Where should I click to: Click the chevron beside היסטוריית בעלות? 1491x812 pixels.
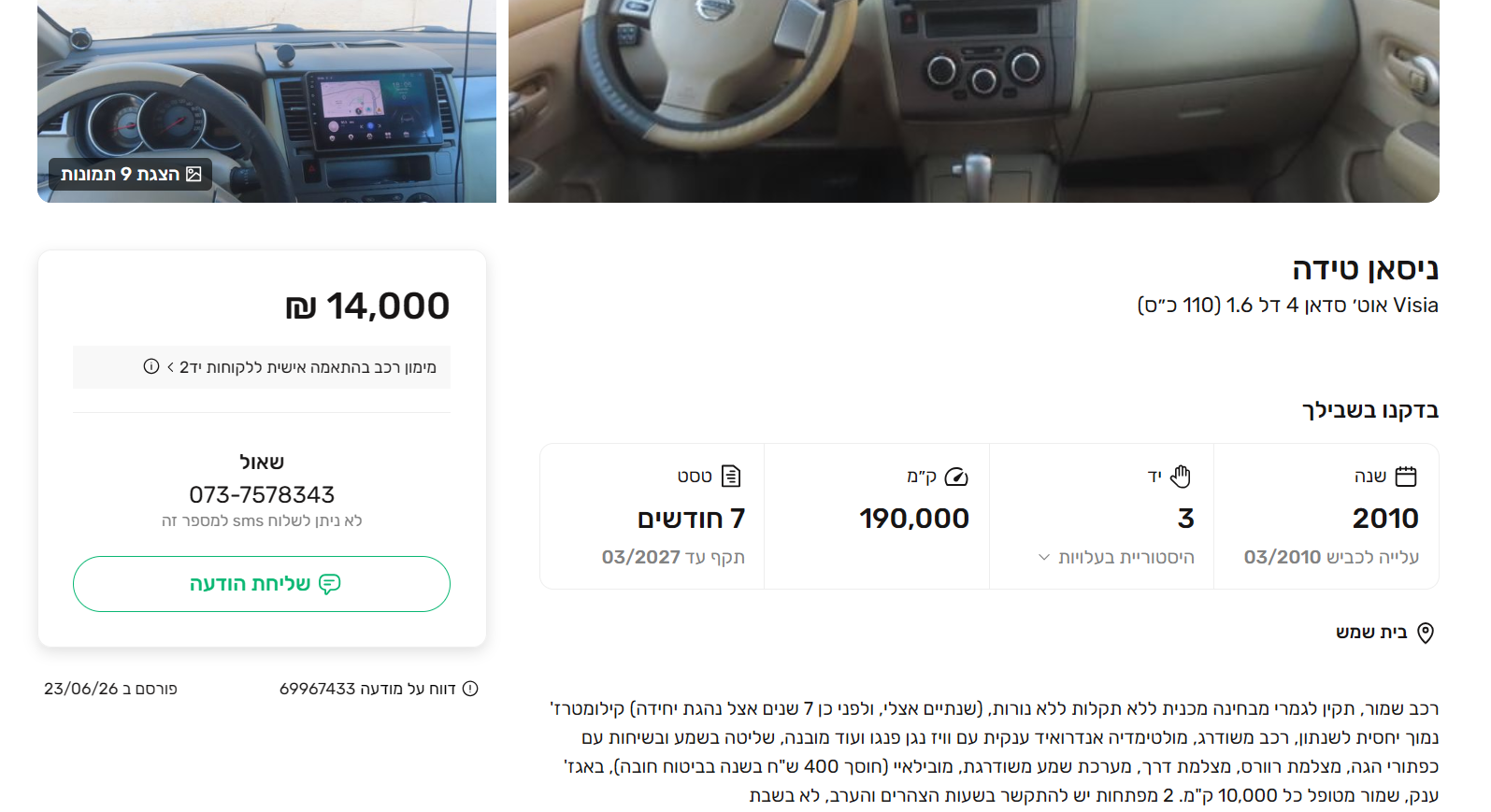tap(1044, 558)
